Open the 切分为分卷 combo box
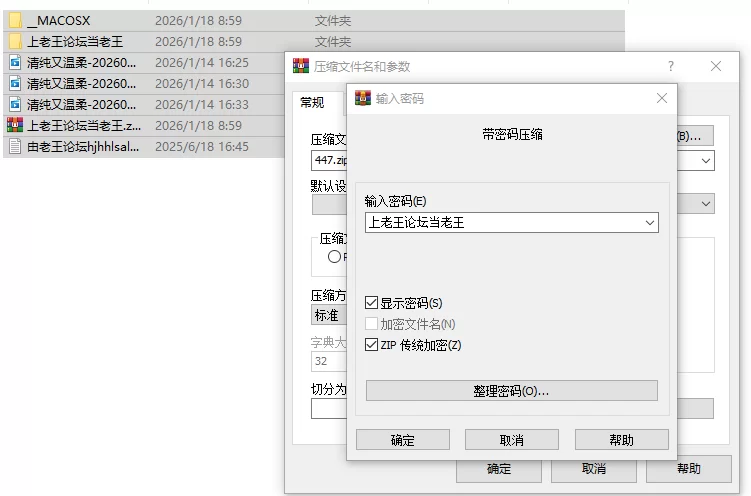751x496 pixels. coord(329,408)
